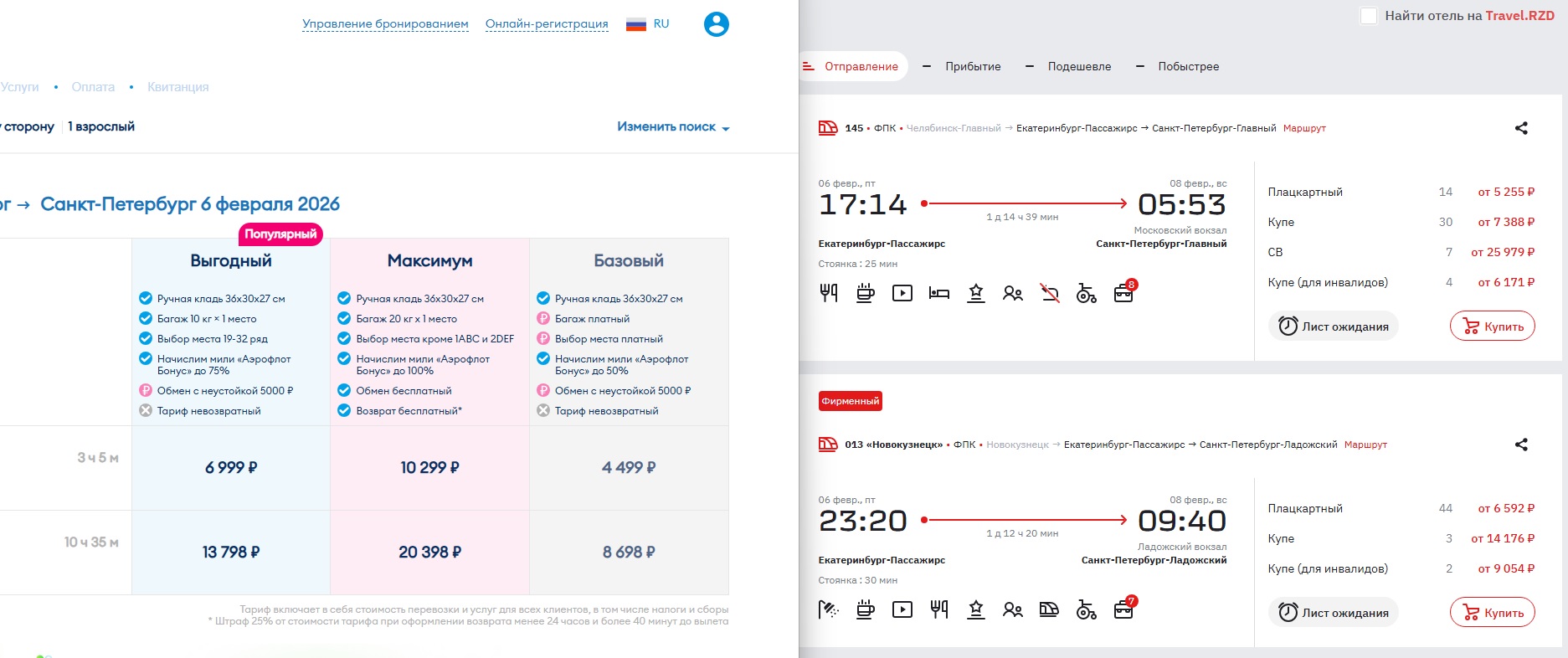This screenshot has height=658, width=1568.
Task: Click Лист ожидания for train 145
Action: coord(1333,326)
